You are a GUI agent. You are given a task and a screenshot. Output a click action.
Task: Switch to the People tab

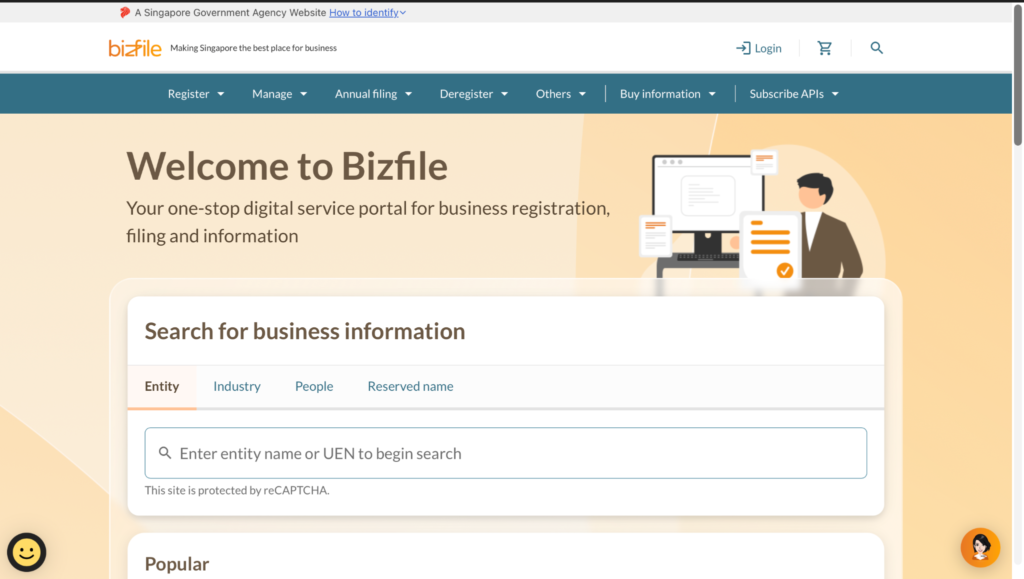314,386
